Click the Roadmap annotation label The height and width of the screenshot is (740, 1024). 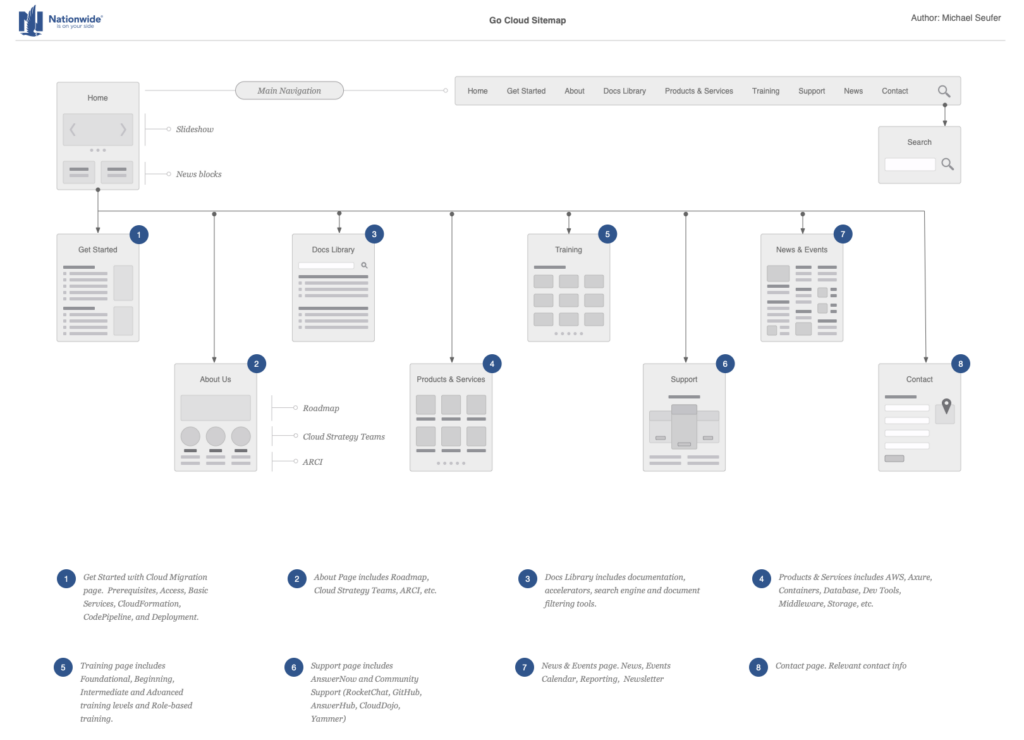[321, 408]
